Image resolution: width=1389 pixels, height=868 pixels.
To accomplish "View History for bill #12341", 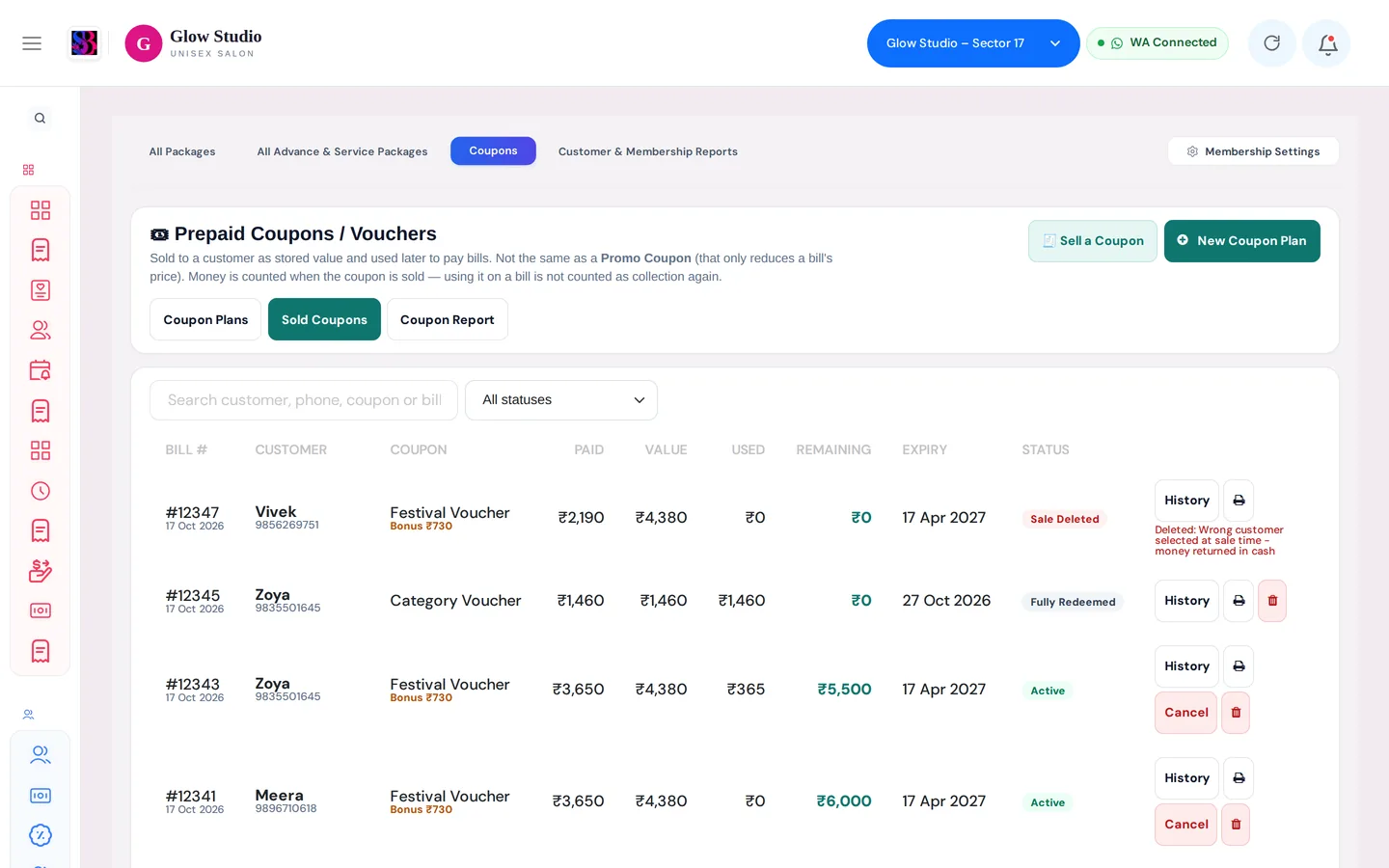I will (x=1186, y=778).
